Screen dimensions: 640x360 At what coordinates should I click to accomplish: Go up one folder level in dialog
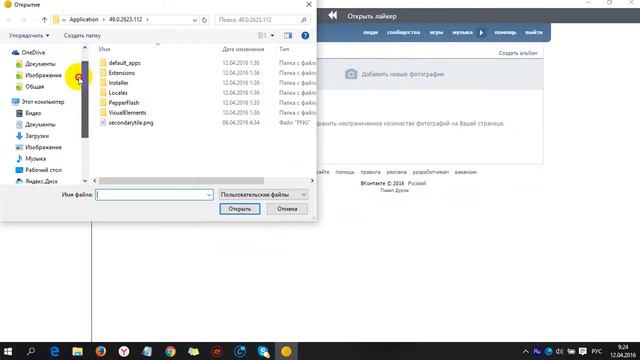44,20
